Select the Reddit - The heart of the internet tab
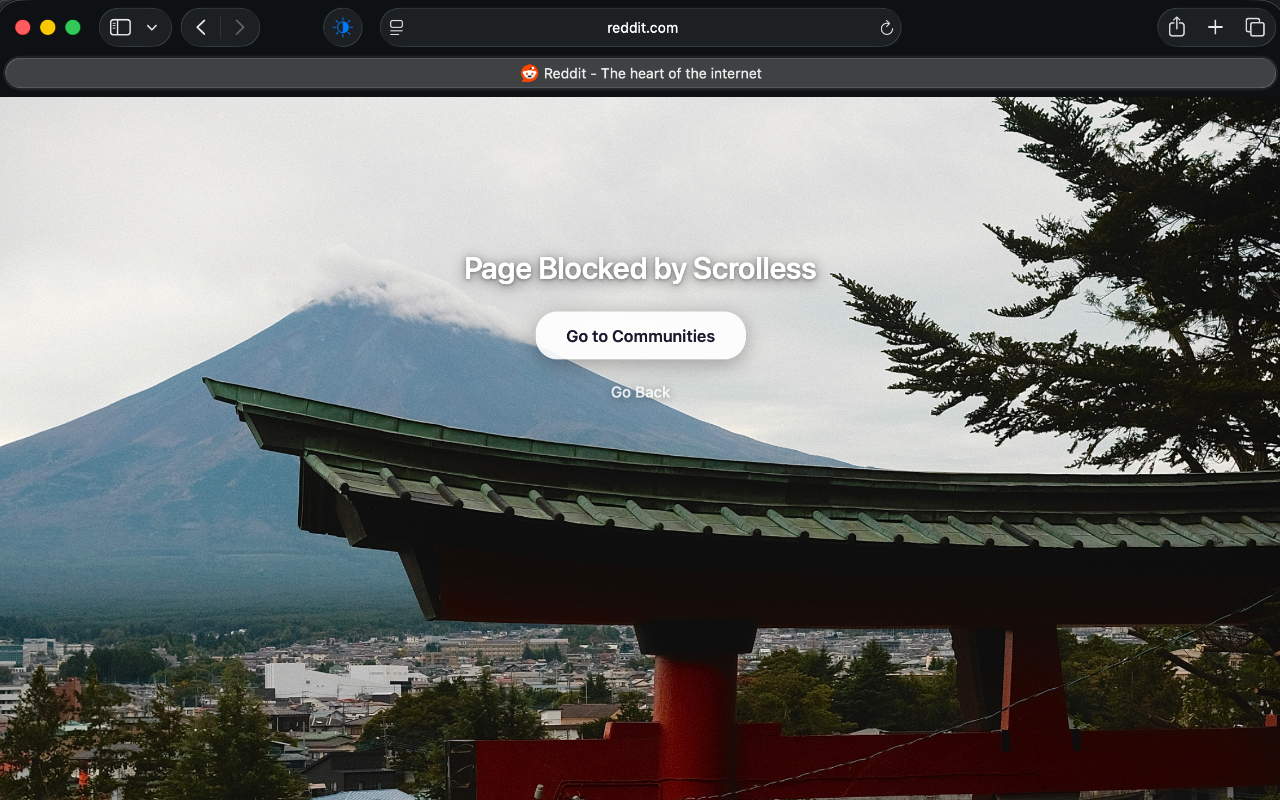This screenshot has width=1280, height=800. point(640,73)
